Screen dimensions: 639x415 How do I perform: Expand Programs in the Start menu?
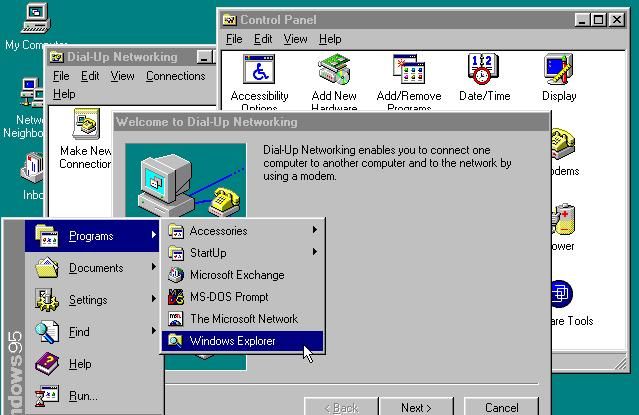(x=92, y=236)
